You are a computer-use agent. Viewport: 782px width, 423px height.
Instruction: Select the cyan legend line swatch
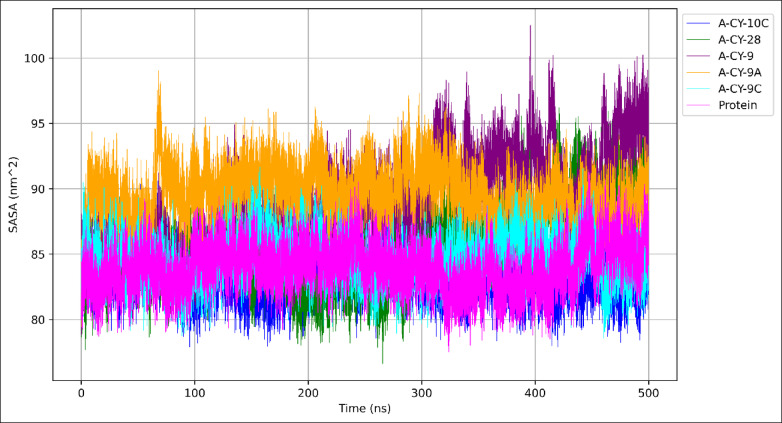tap(699, 90)
